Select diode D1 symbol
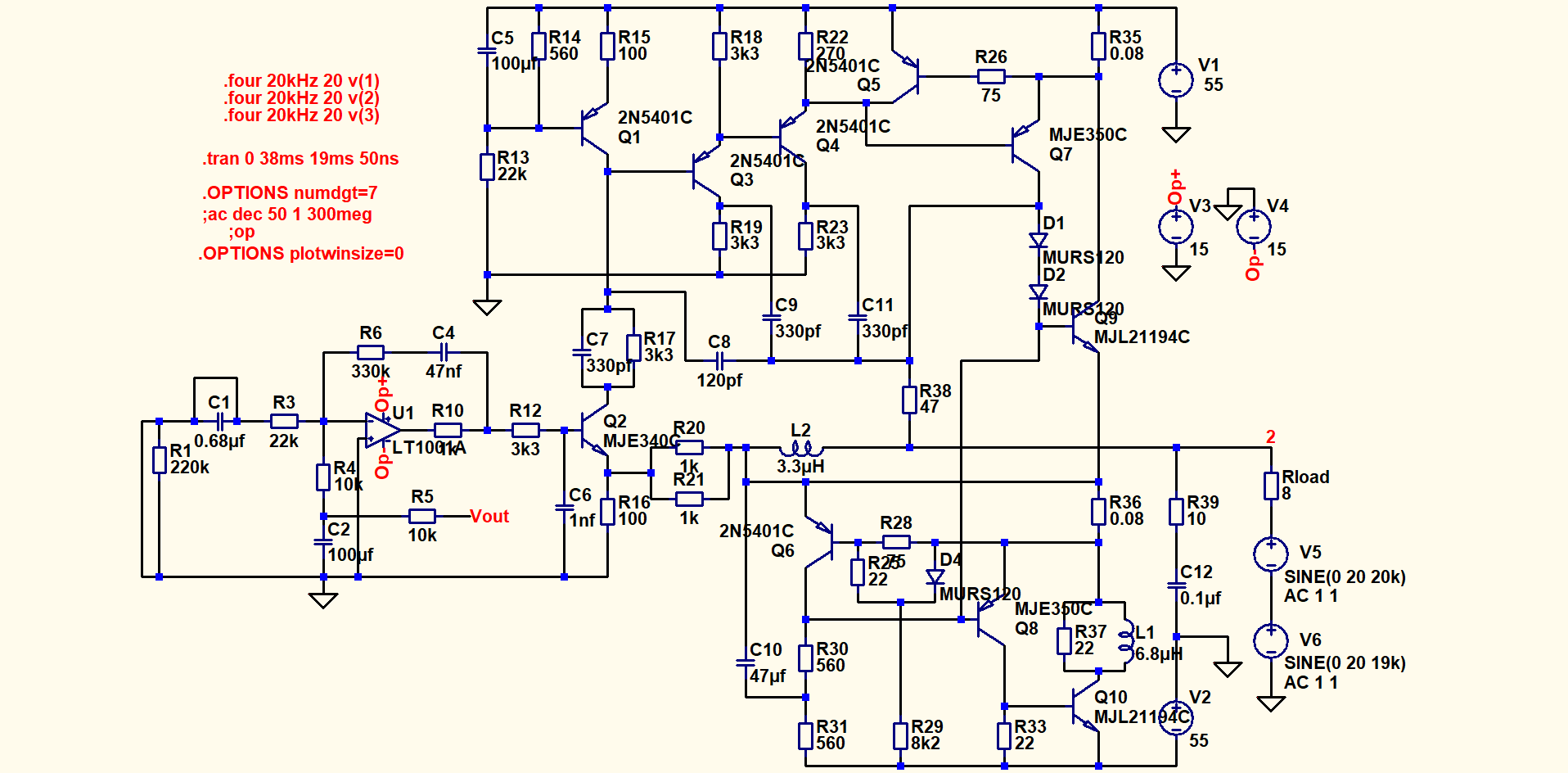This screenshot has height=773, width=1568. 1039,240
